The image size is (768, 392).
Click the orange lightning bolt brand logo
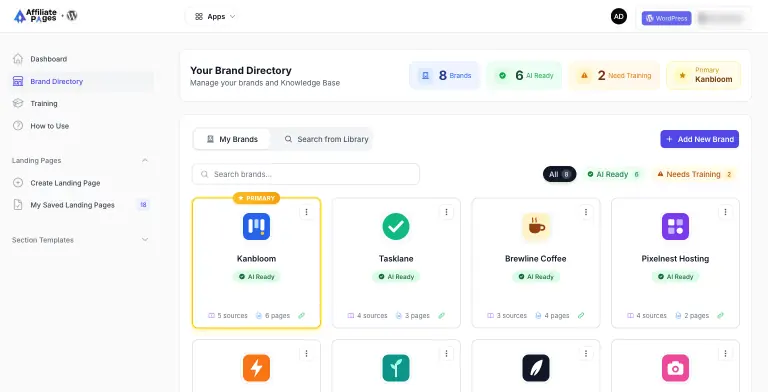coord(257,368)
